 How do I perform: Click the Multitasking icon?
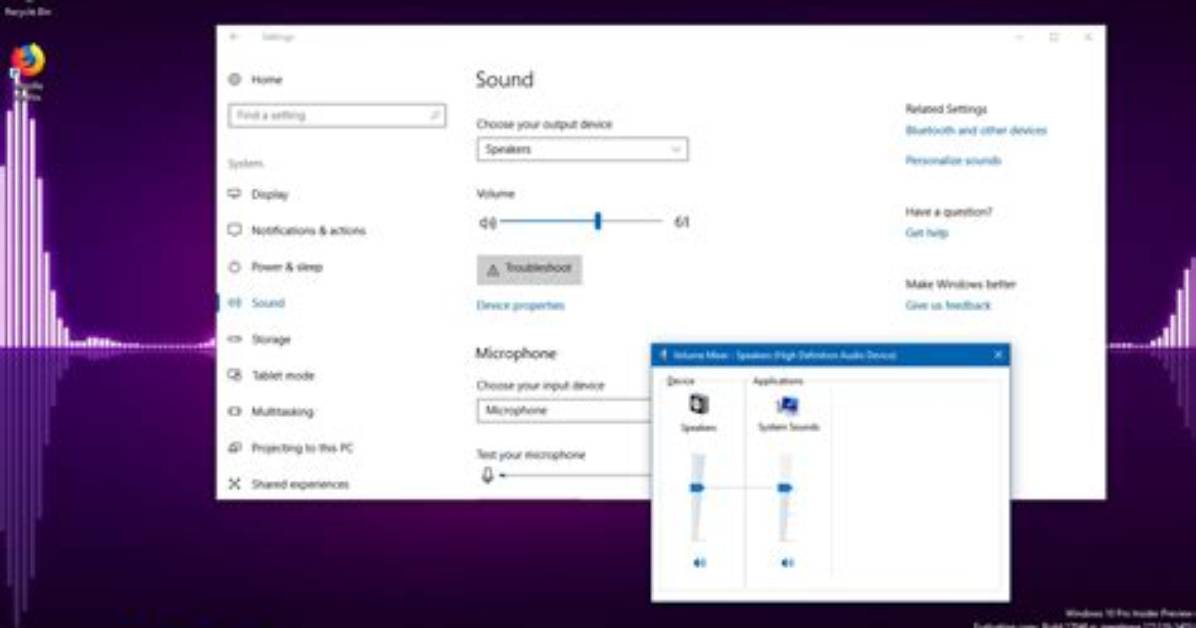point(235,411)
